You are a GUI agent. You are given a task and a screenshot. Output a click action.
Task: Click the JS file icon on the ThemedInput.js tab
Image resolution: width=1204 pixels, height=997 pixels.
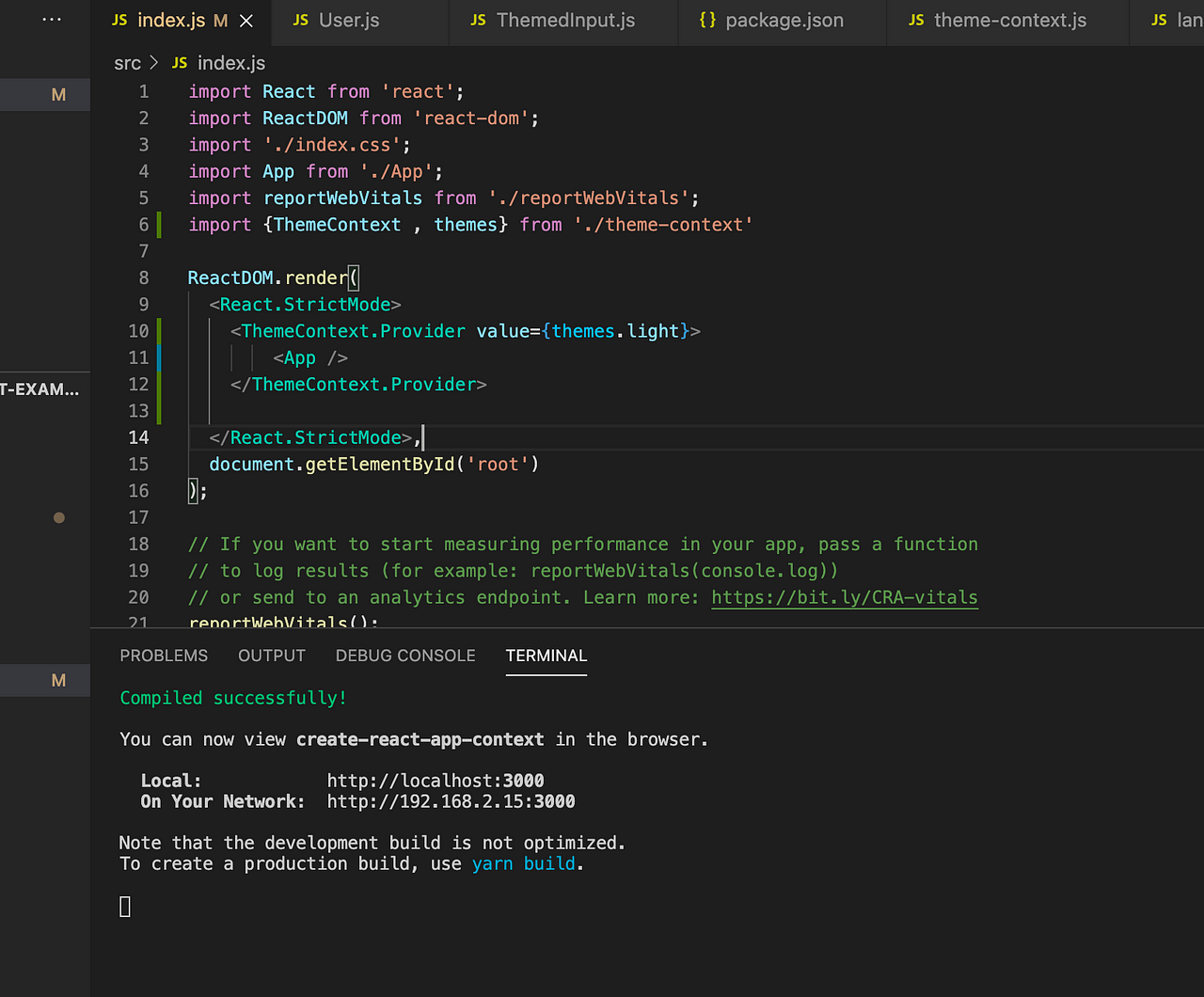tap(478, 20)
